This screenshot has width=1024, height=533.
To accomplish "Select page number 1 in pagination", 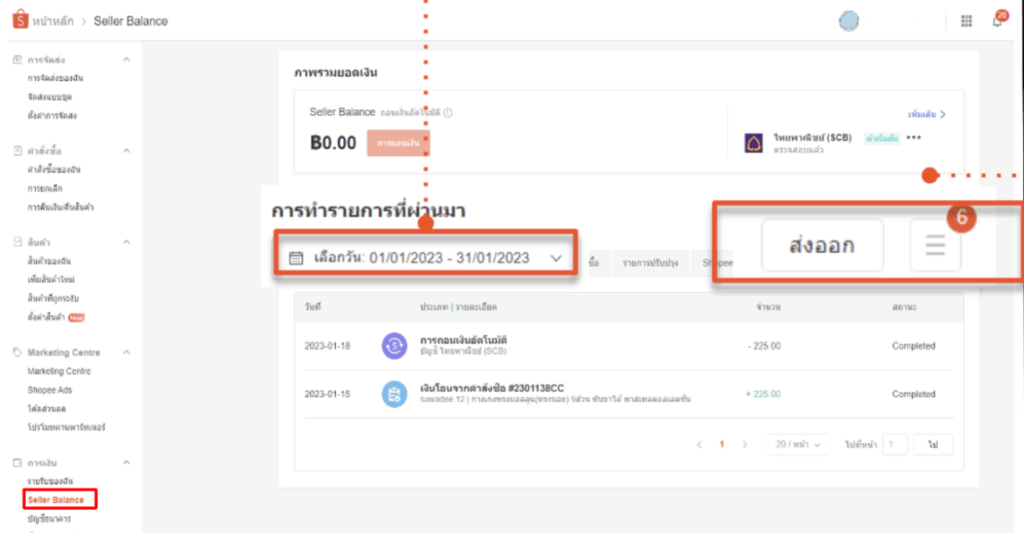I will coord(722,444).
